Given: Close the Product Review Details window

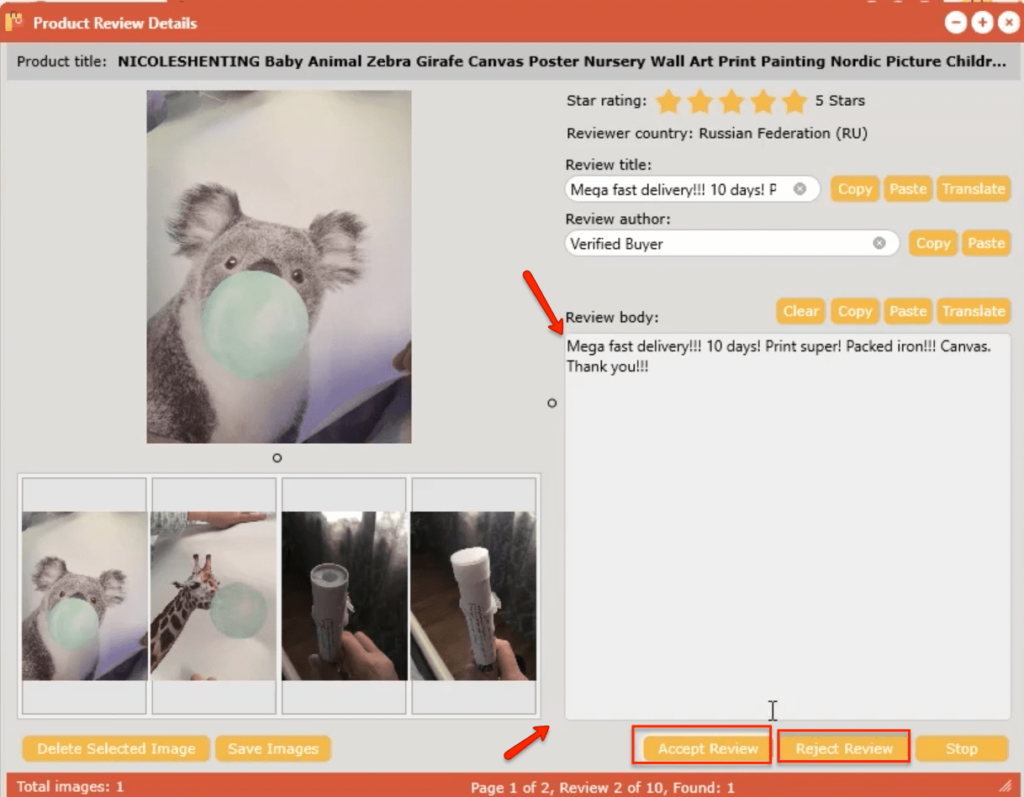Looking at the screenshot, I should tap(1009, 23).
